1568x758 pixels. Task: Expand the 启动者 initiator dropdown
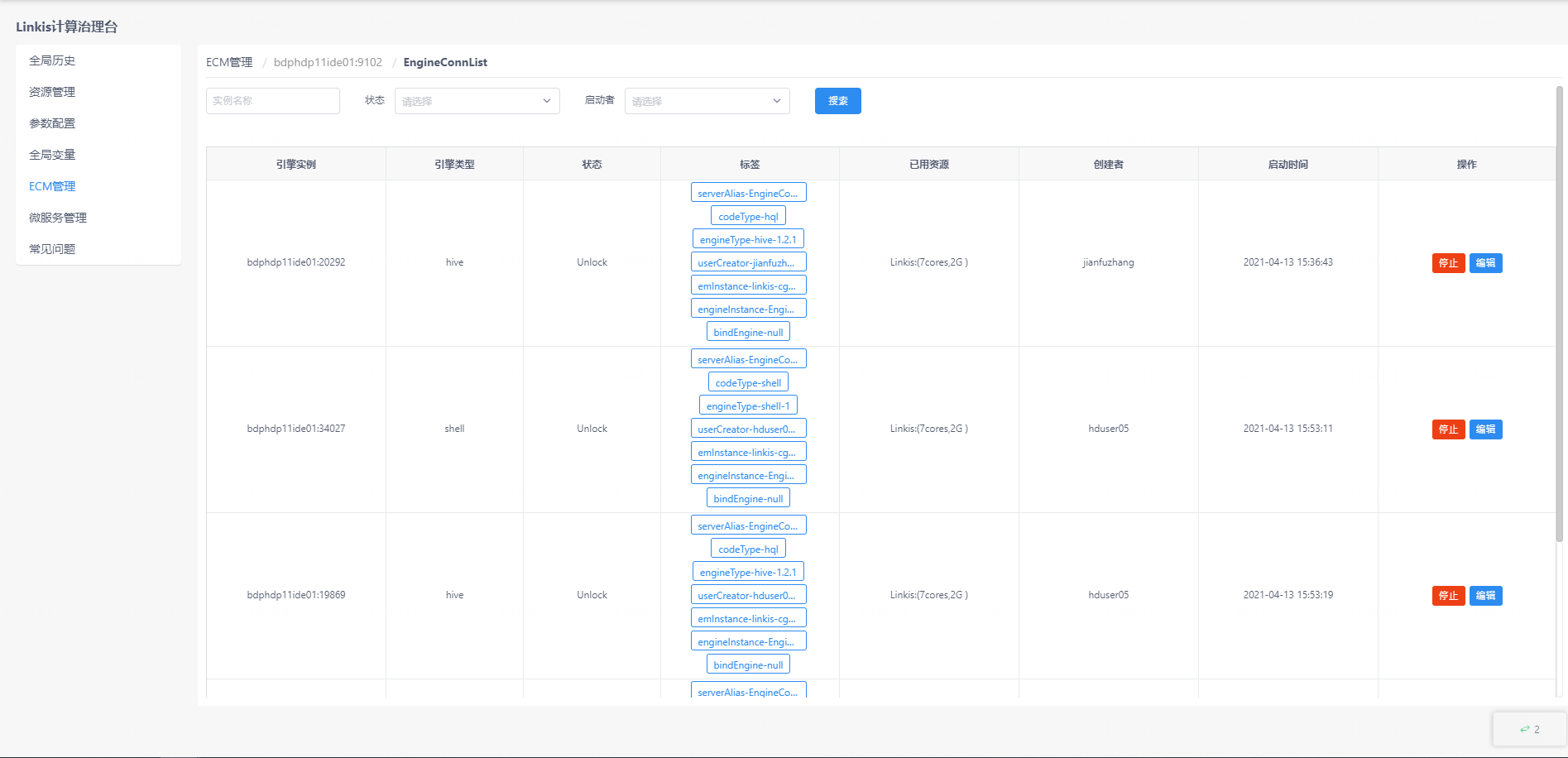(707, 101)
